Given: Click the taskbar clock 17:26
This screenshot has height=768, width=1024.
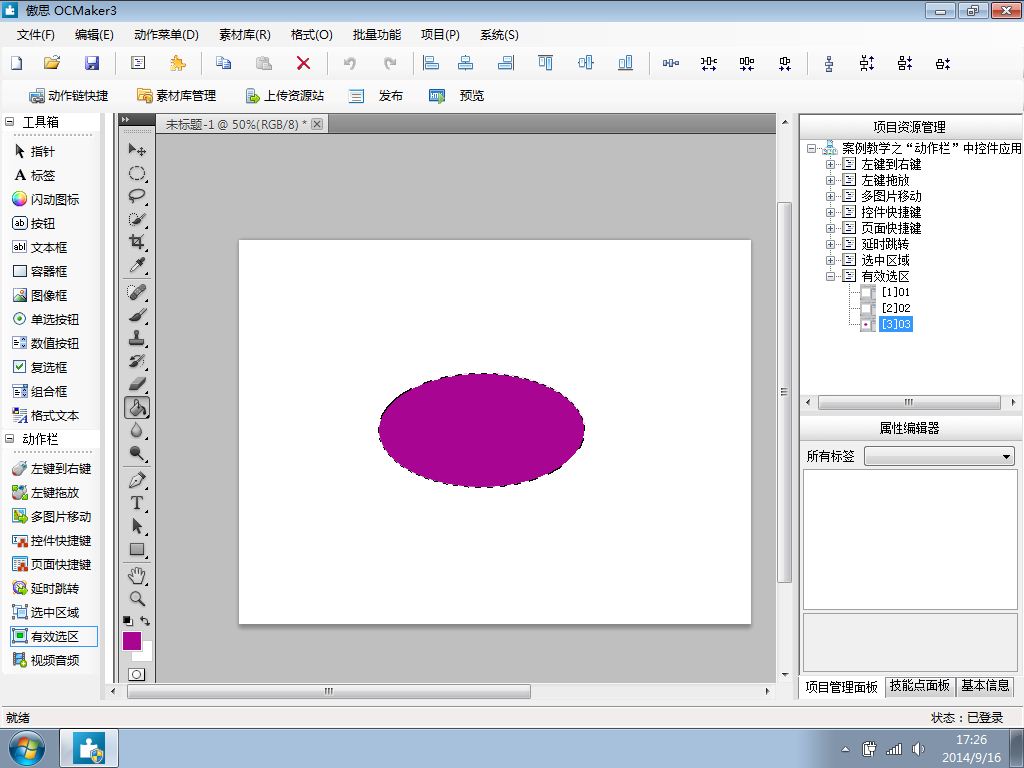Looking at the screenshot, I should click(971, 740).
